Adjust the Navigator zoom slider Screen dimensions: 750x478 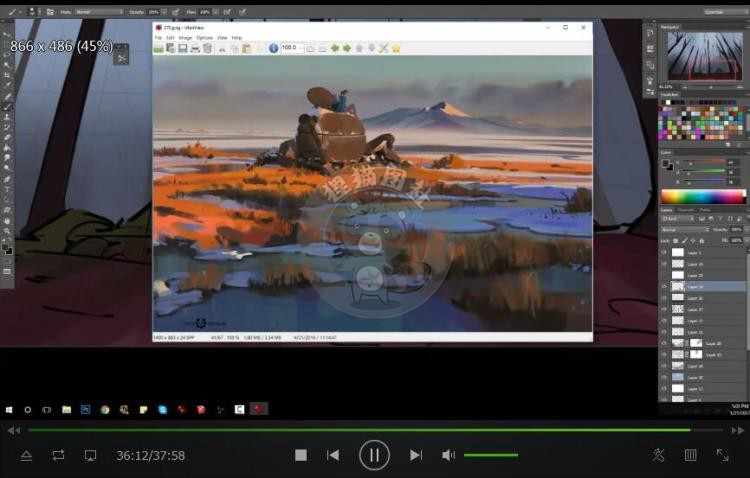click(710, 87)
